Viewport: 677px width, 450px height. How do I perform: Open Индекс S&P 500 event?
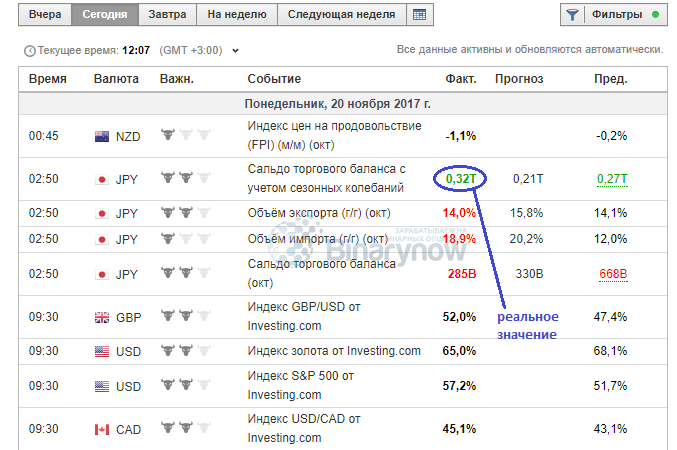301,385
